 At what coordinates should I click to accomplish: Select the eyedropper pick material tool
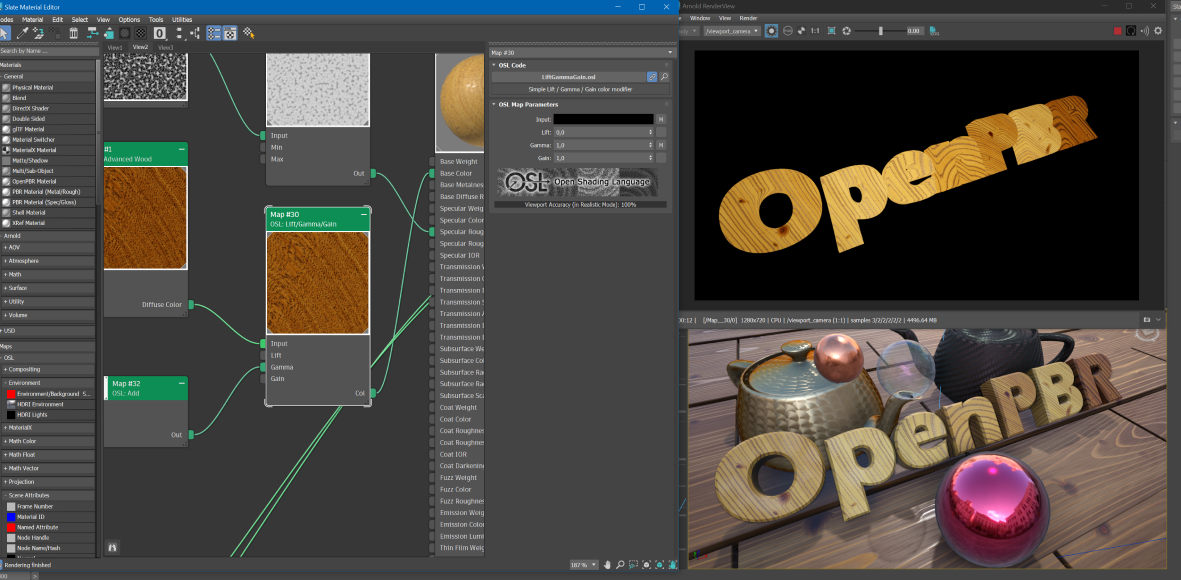pyautogui.click(x=23, y=33)
